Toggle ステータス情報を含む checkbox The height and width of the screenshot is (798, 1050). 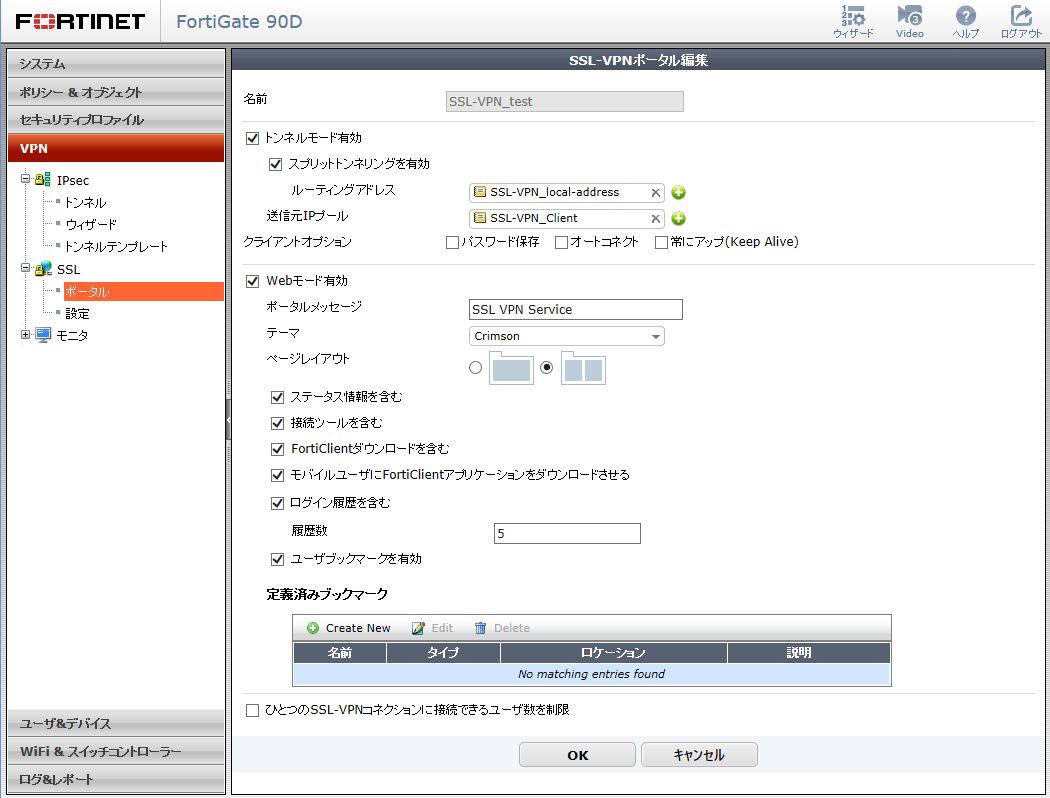(x=277, y=397)
